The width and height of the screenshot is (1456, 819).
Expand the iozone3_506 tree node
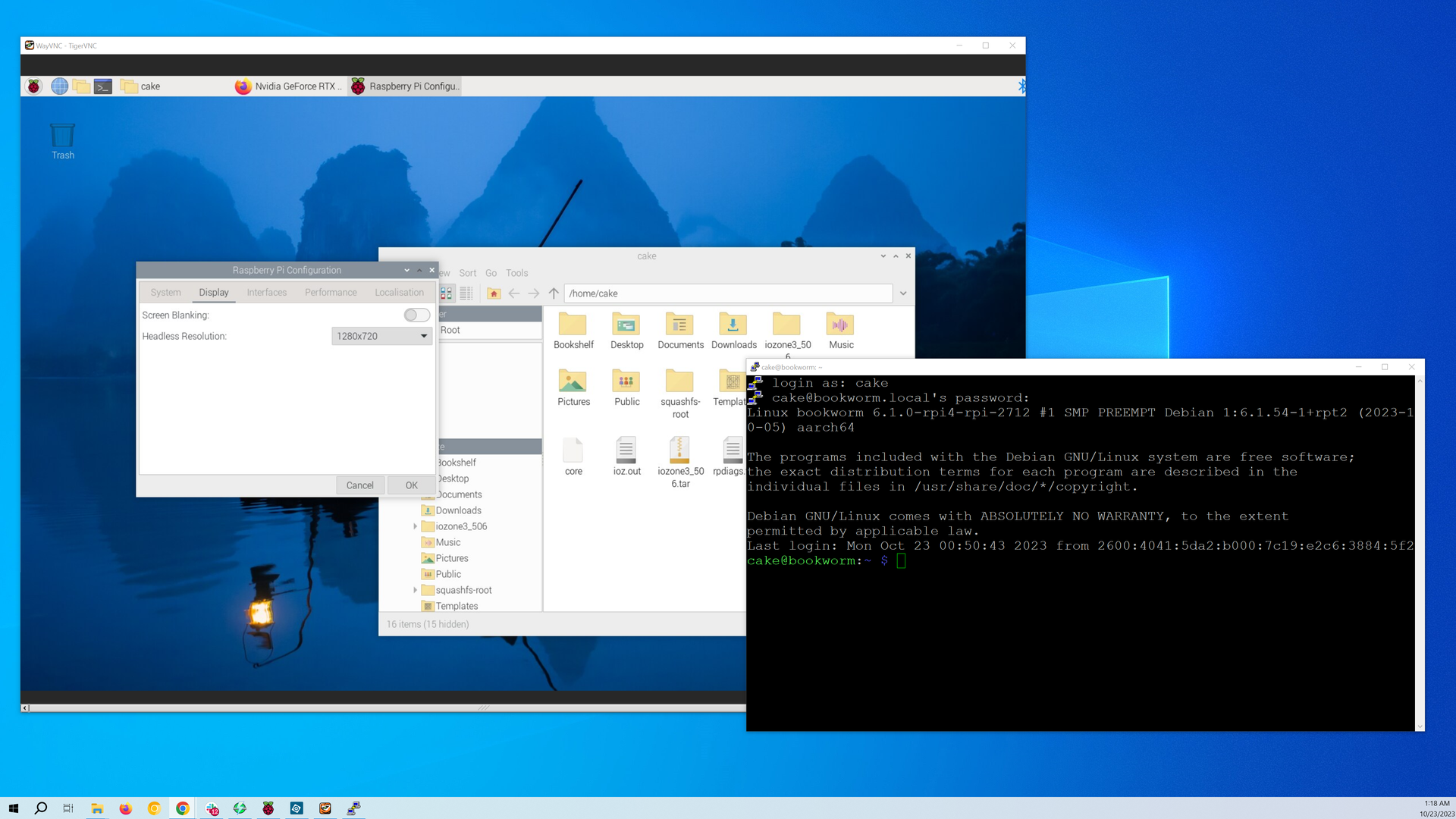tap(415, 526)
